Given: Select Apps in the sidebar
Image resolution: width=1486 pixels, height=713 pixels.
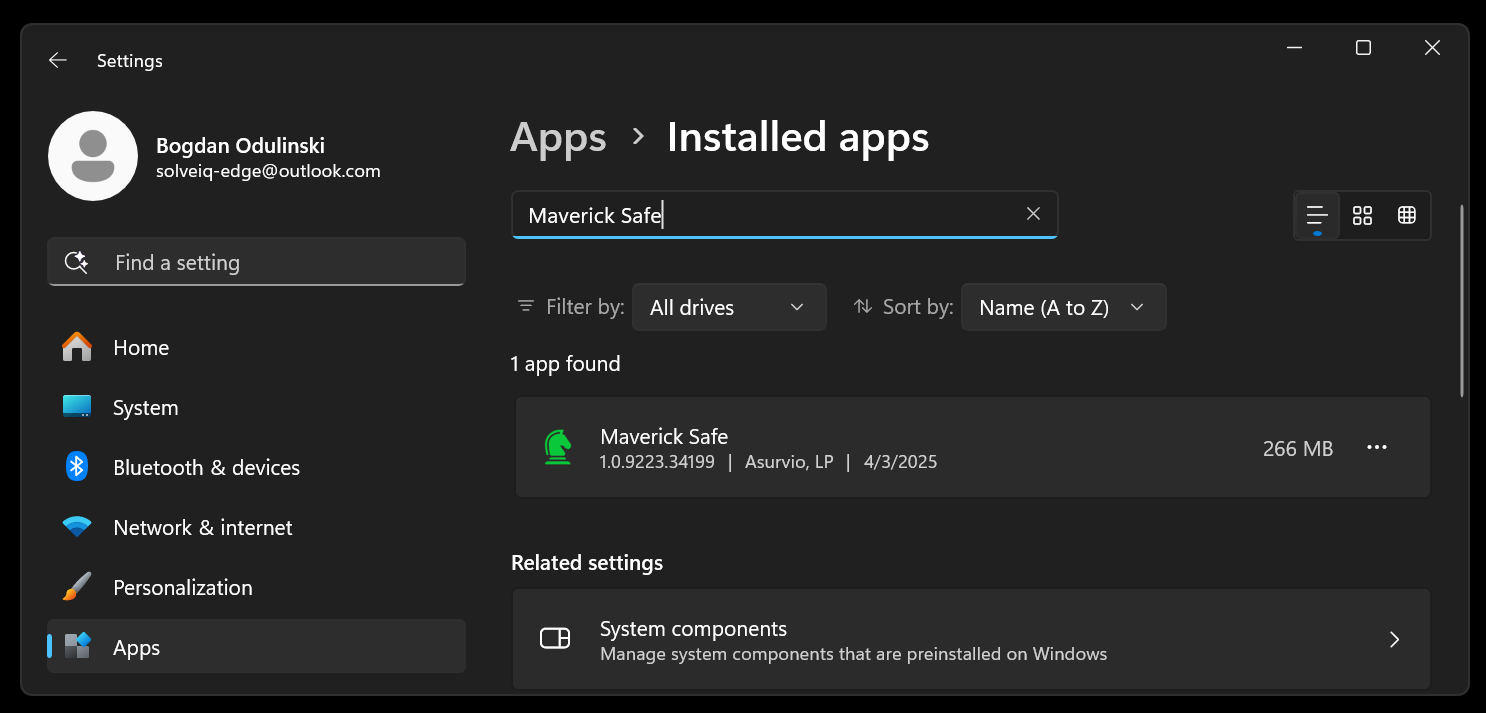Looking at the screenshot, I should 256,647.
